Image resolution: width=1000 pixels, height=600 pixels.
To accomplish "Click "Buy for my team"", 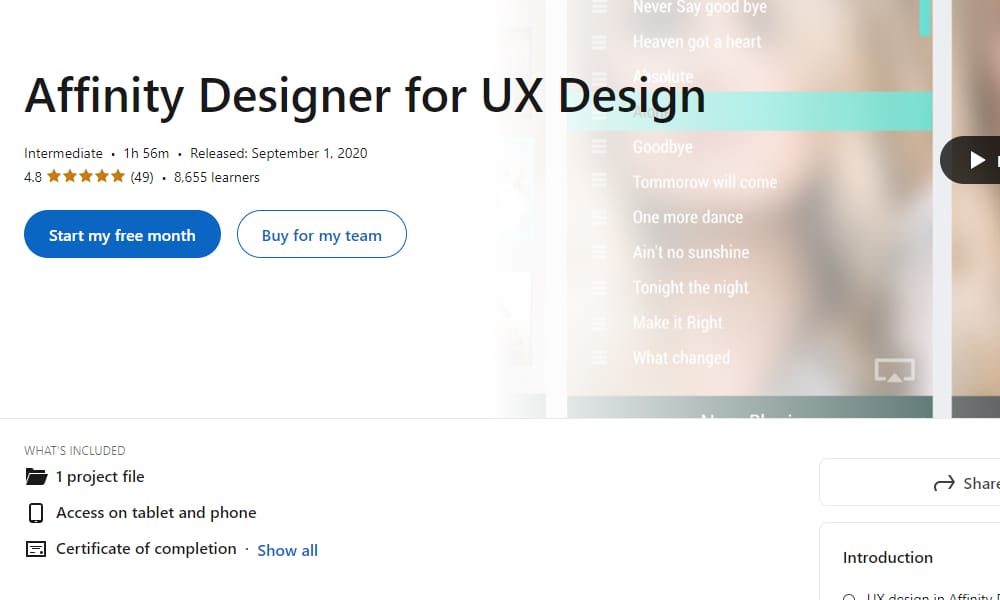I will (x=321, y=234).
